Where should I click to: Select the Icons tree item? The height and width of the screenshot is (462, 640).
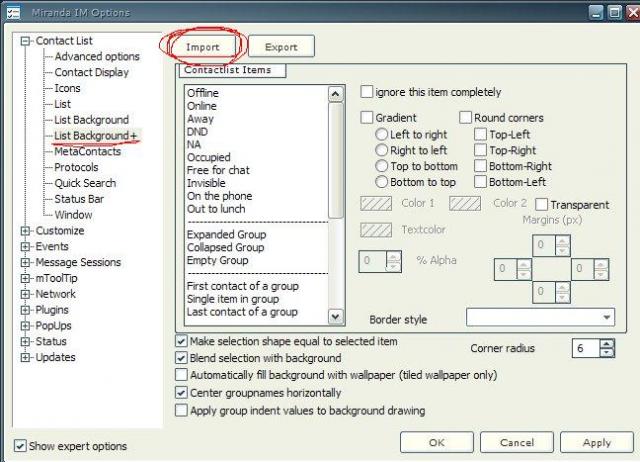[x=67, y=88]
